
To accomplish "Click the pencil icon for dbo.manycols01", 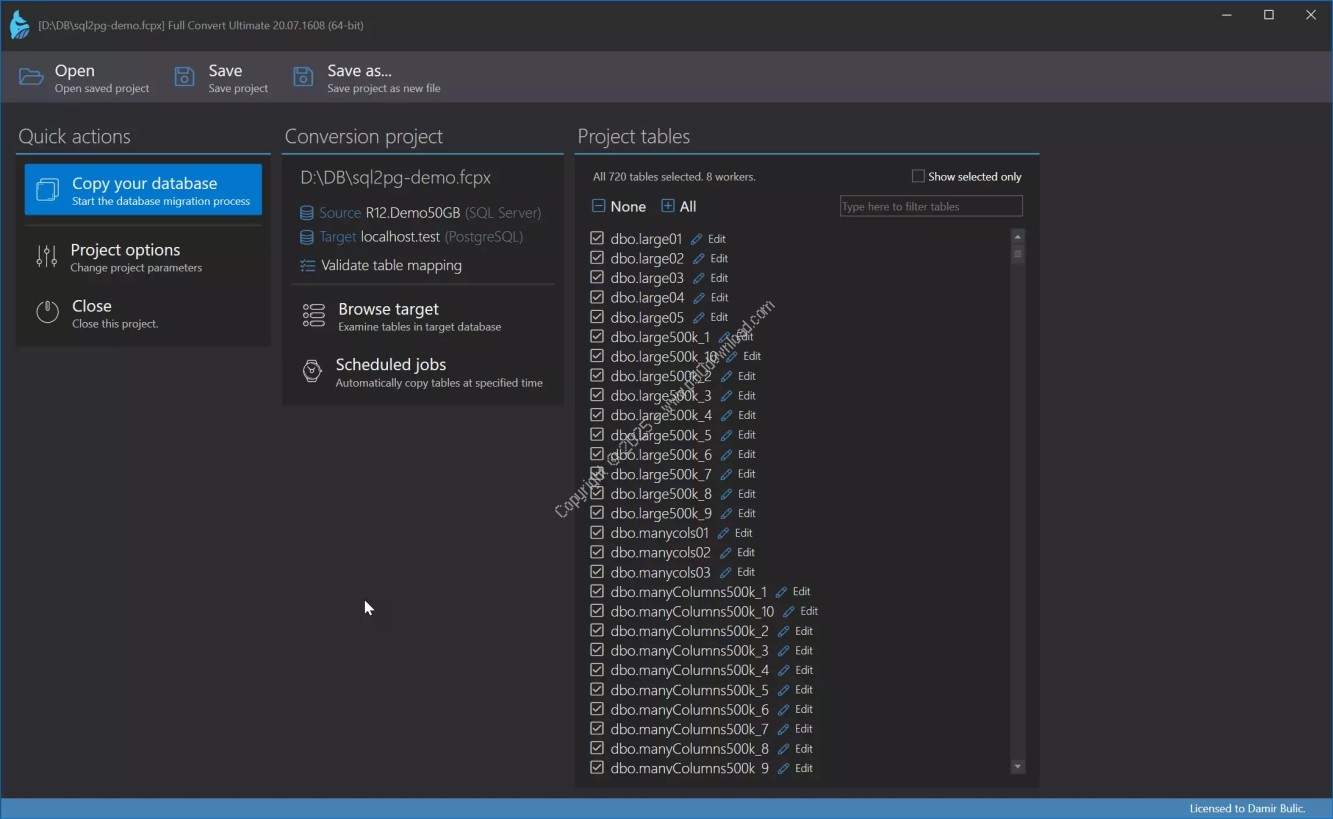I will pyautogui.click(x=723, y=533).
